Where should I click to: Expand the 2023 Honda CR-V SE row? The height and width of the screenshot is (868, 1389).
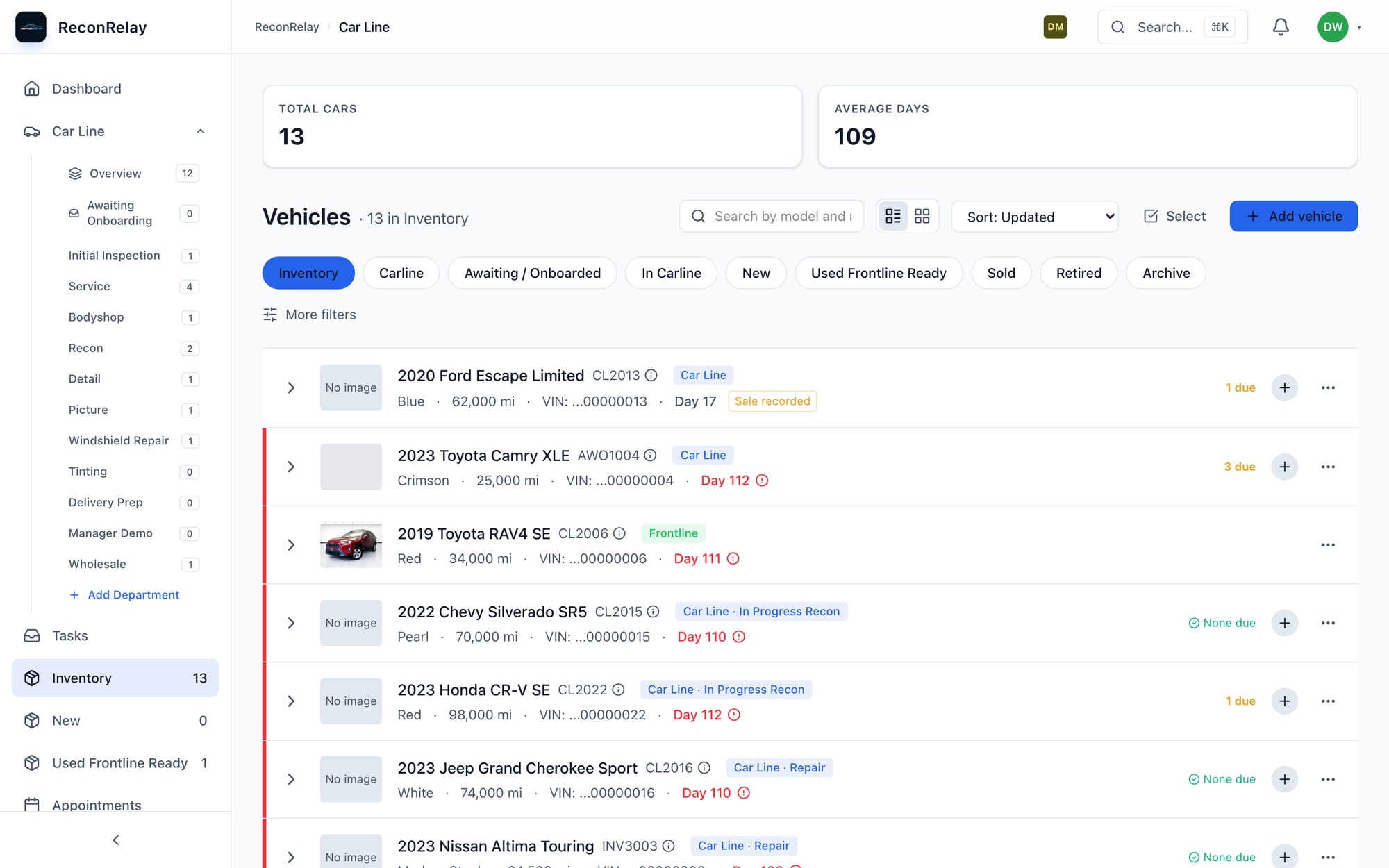tap(291, 701)
